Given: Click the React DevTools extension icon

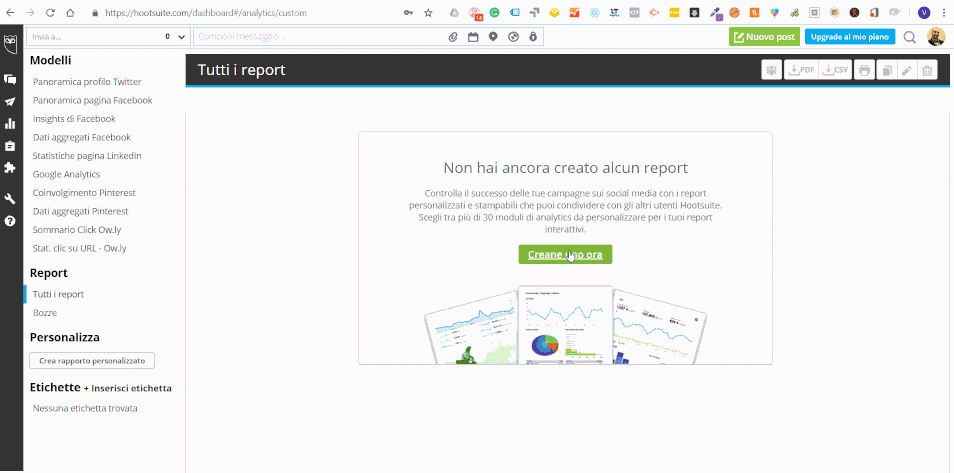Looking at the screenshot, I should (594, 12).
